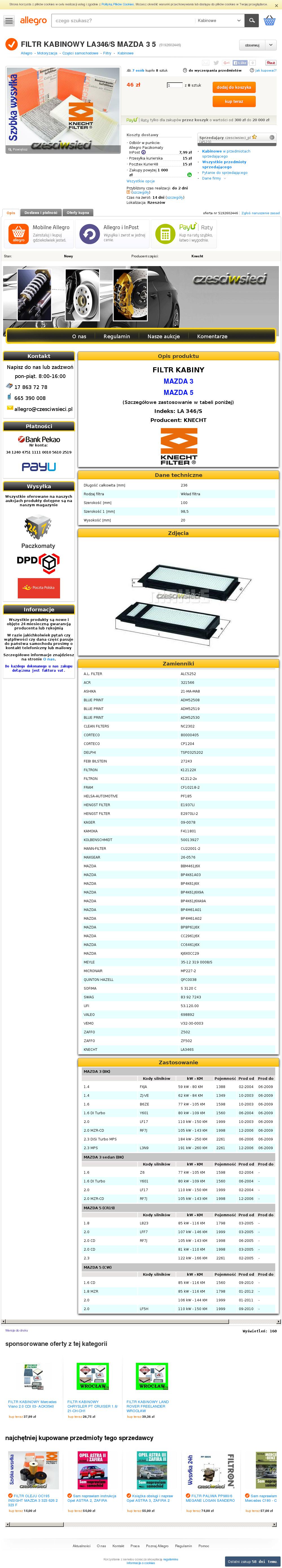Click the Facebook Like button
Viewport: 282px width, 1568px height.
coord(240,63)
